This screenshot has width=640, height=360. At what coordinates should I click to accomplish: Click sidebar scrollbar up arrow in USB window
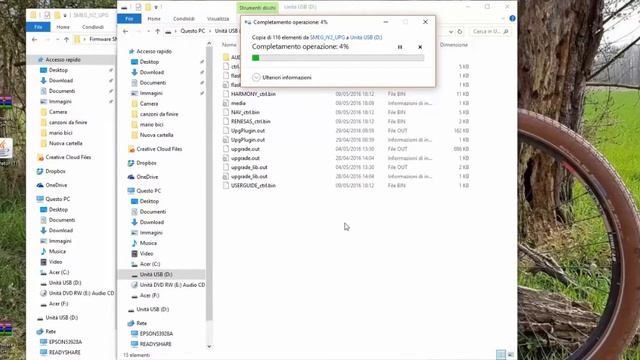click(209, 43)
